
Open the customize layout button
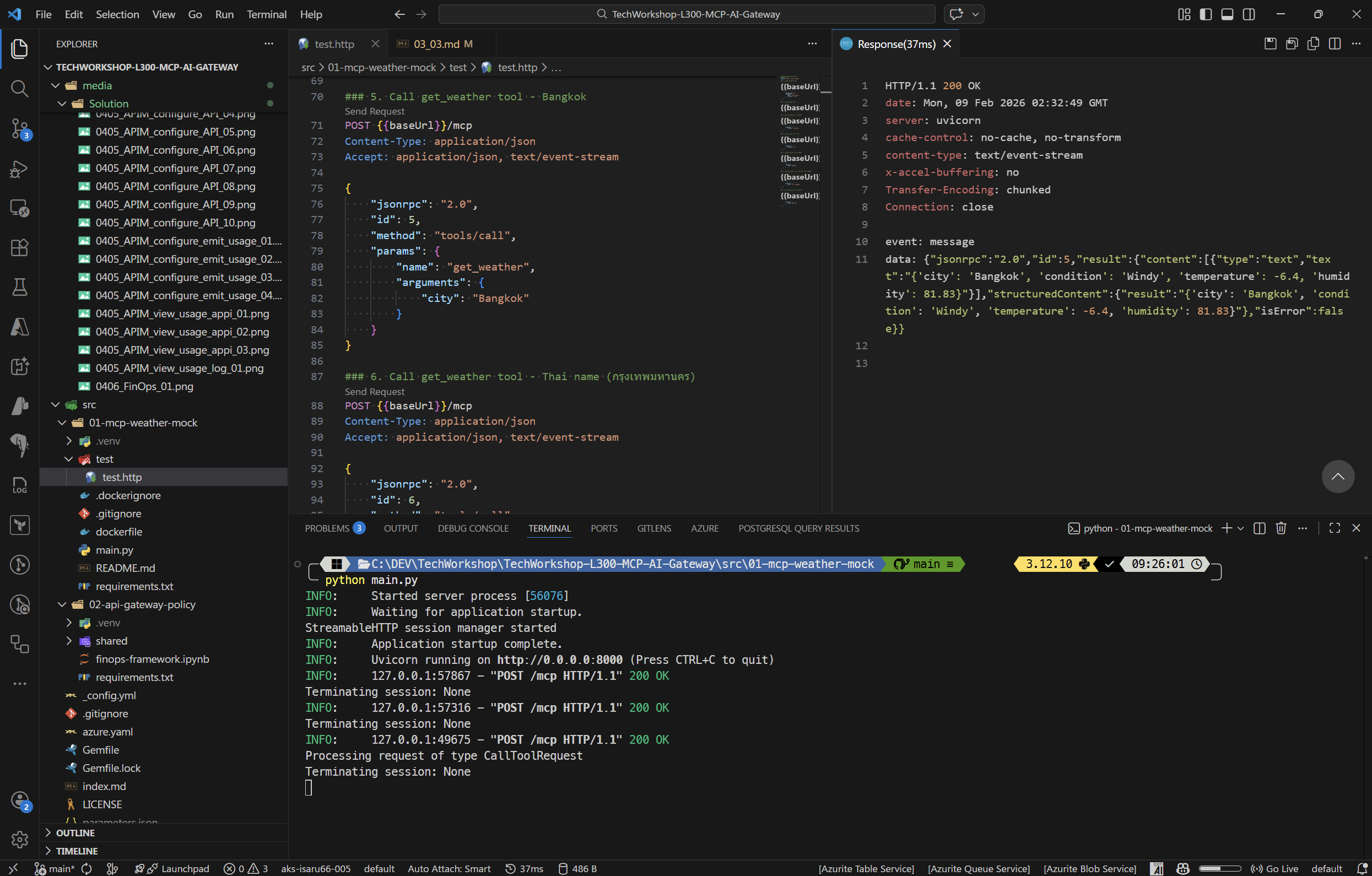point(1184,14)
